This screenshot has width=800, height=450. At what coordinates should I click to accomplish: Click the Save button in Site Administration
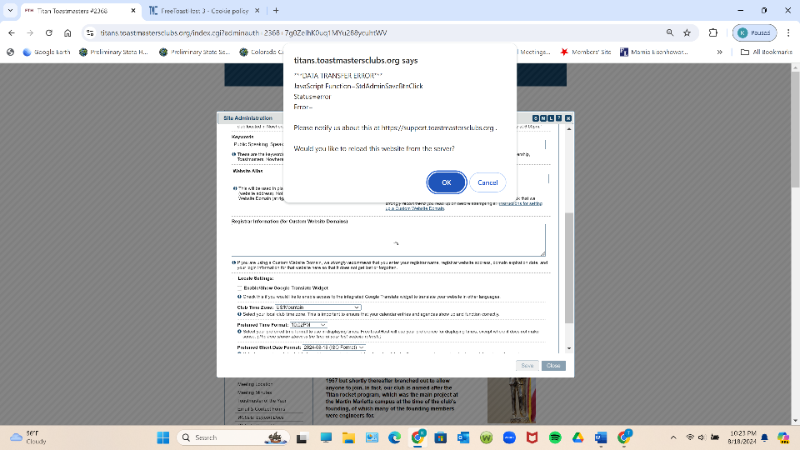pyautogui.click(x=528, y=366)
